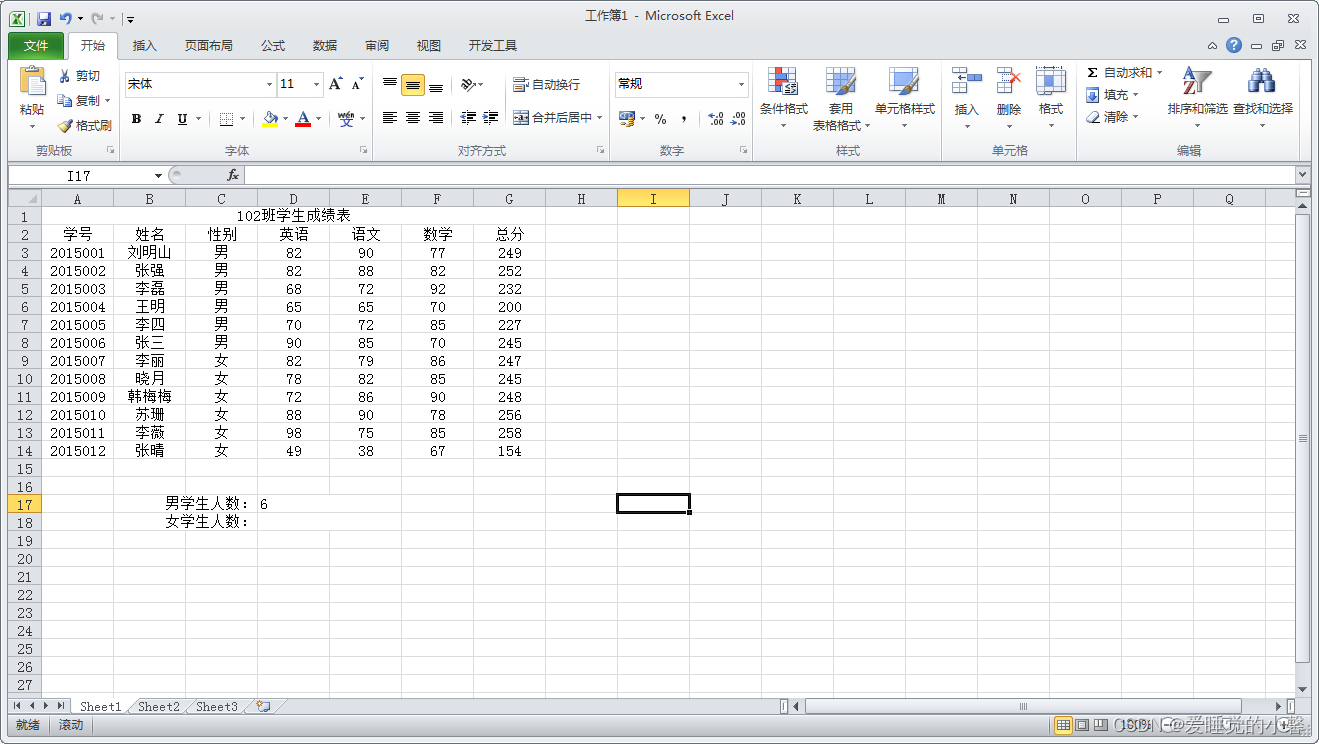This screenshot has width=1319, height=744.
Task: Toggle align text right
Action: 436,118
